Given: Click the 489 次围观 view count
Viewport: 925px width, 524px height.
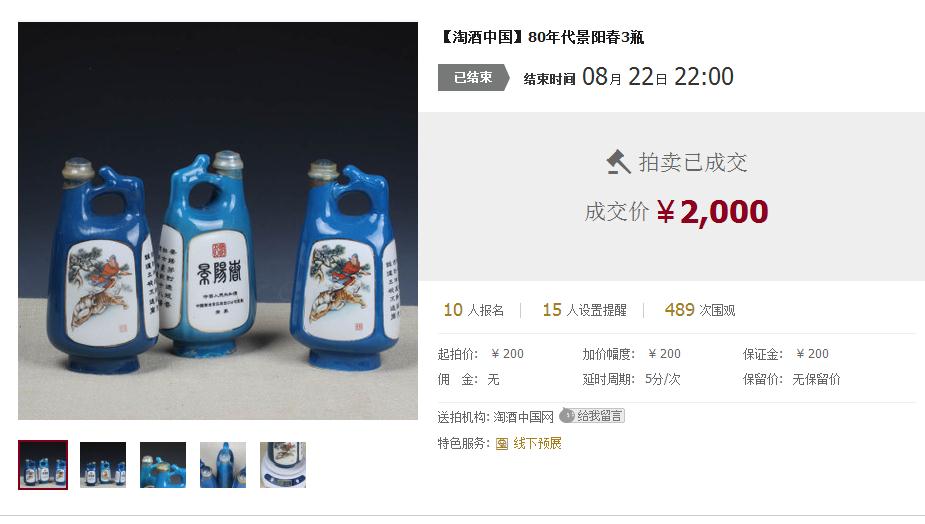Looking at the screenshot, I should pos(700,310).
